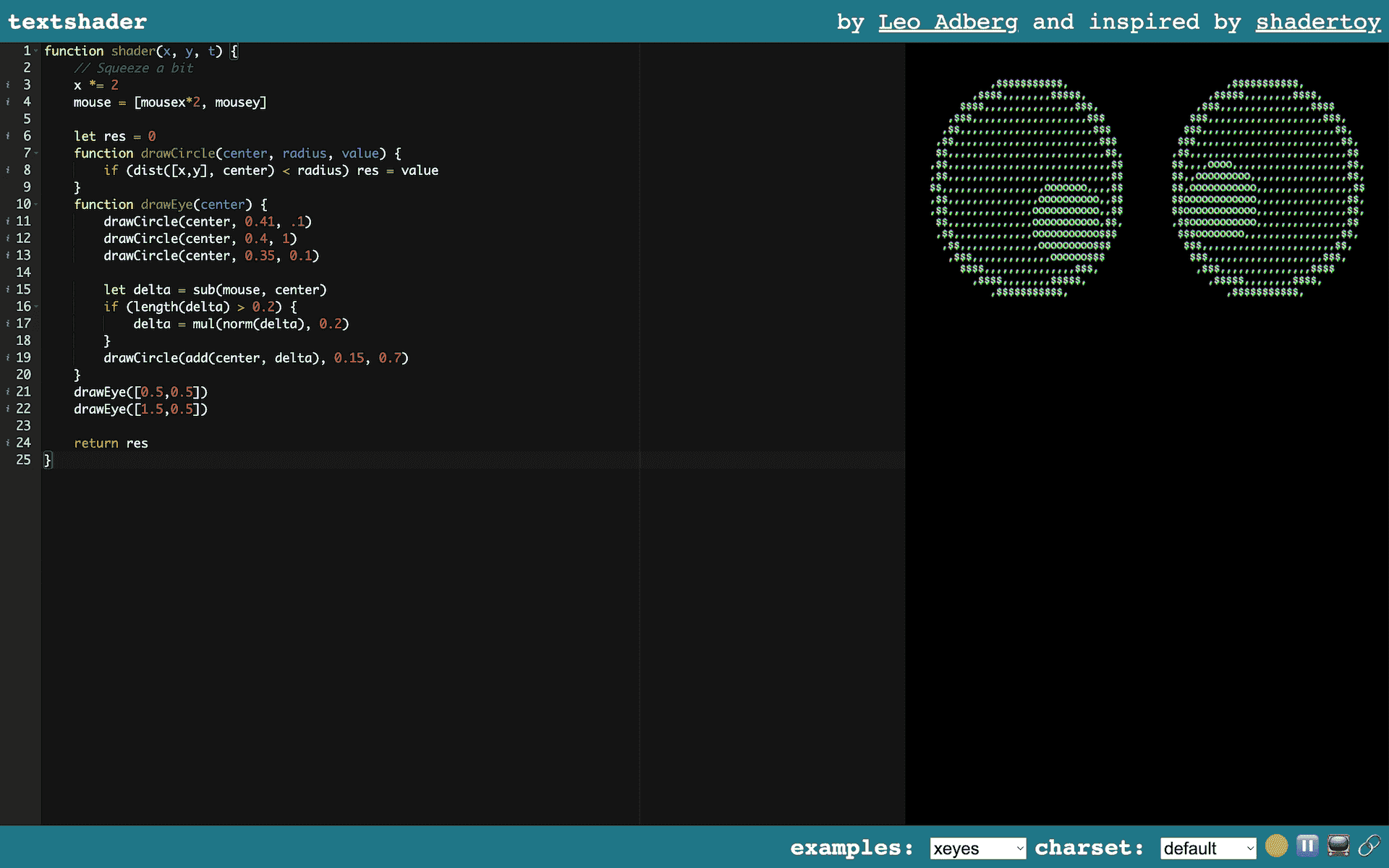
Task: Click info marker beside line 24
Action: tap(8, 443)
